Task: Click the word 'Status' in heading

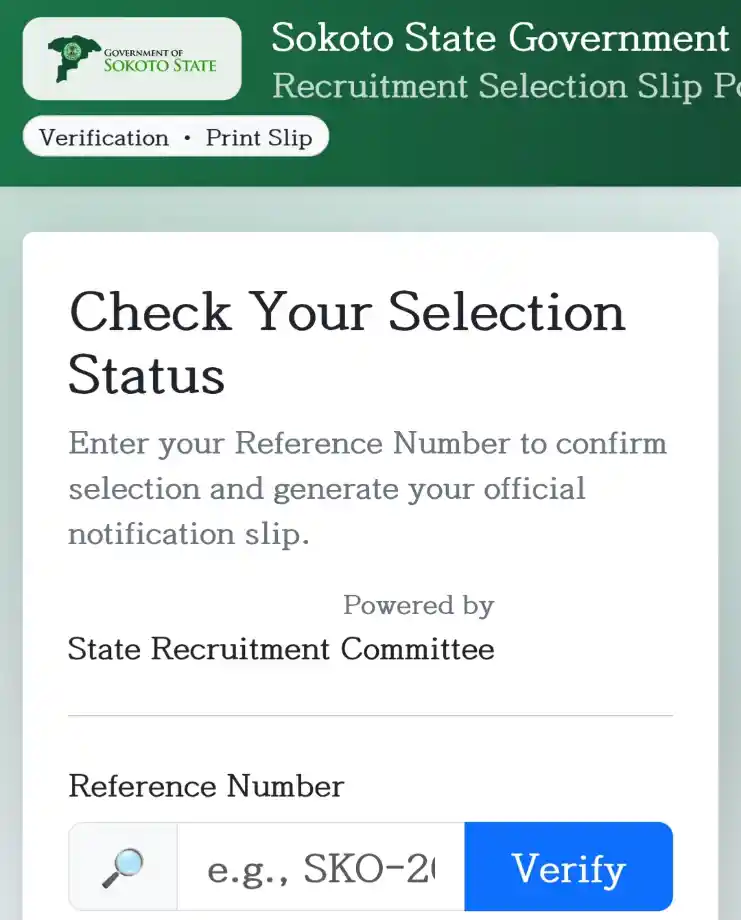Action: point(146,375)
